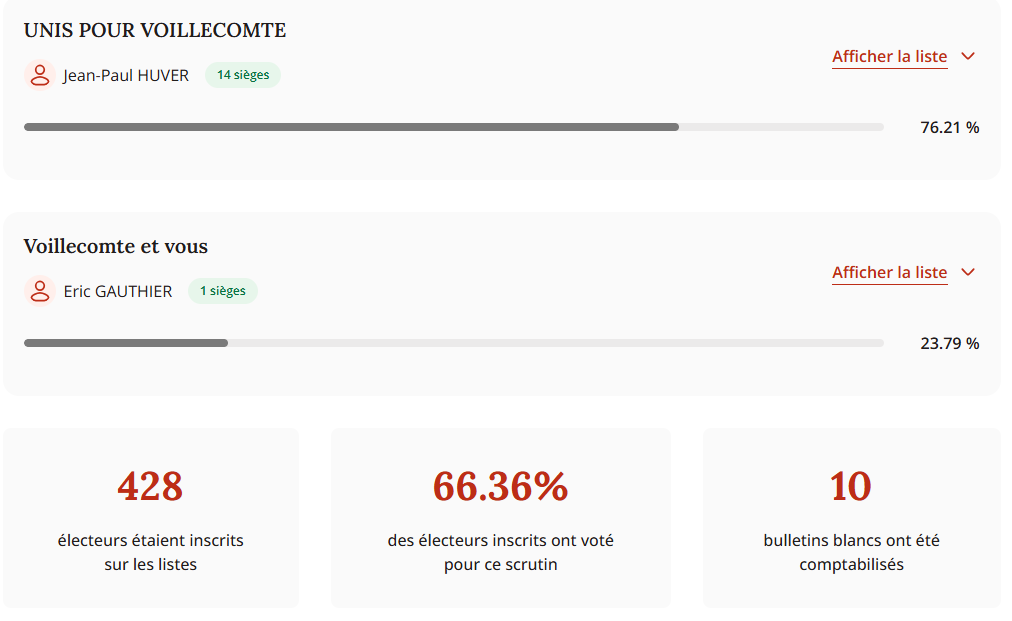Screen dimensions: 1012x621
Task: Click person icon beside Eric GAUTHIER
Action: pos(39,292)
